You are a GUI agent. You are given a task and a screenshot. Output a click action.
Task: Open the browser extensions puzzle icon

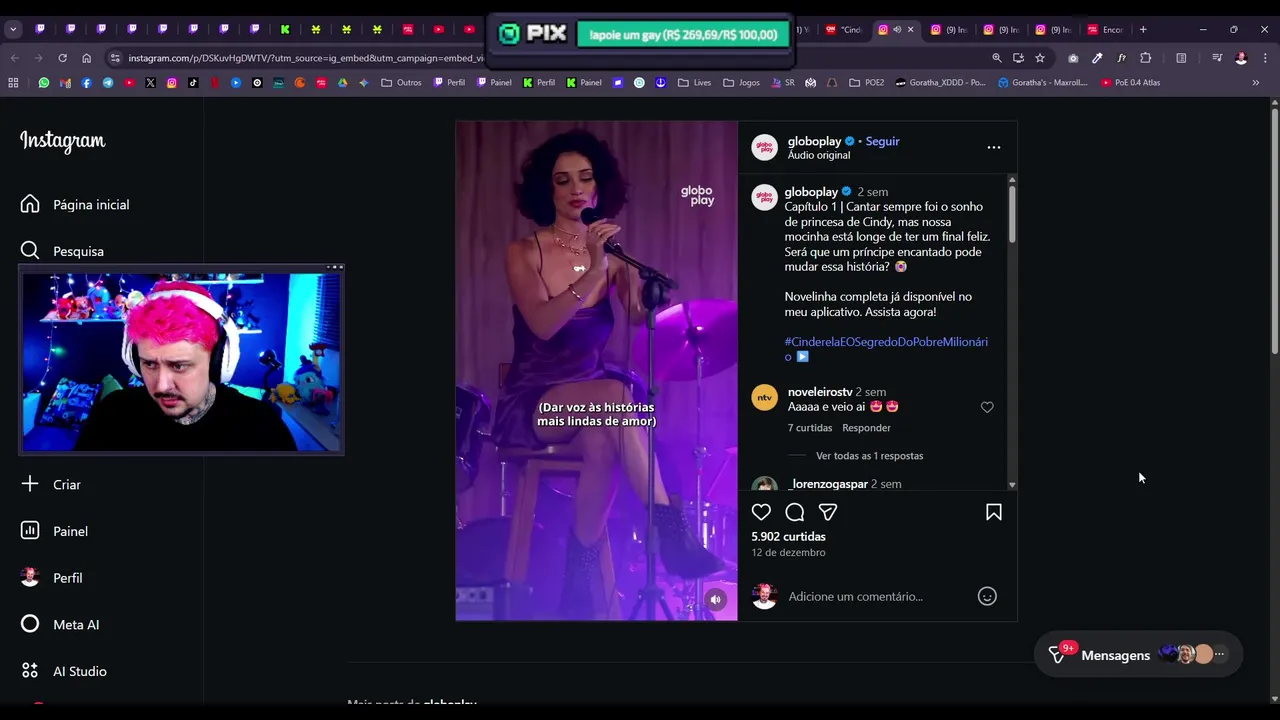(1146, 58)
